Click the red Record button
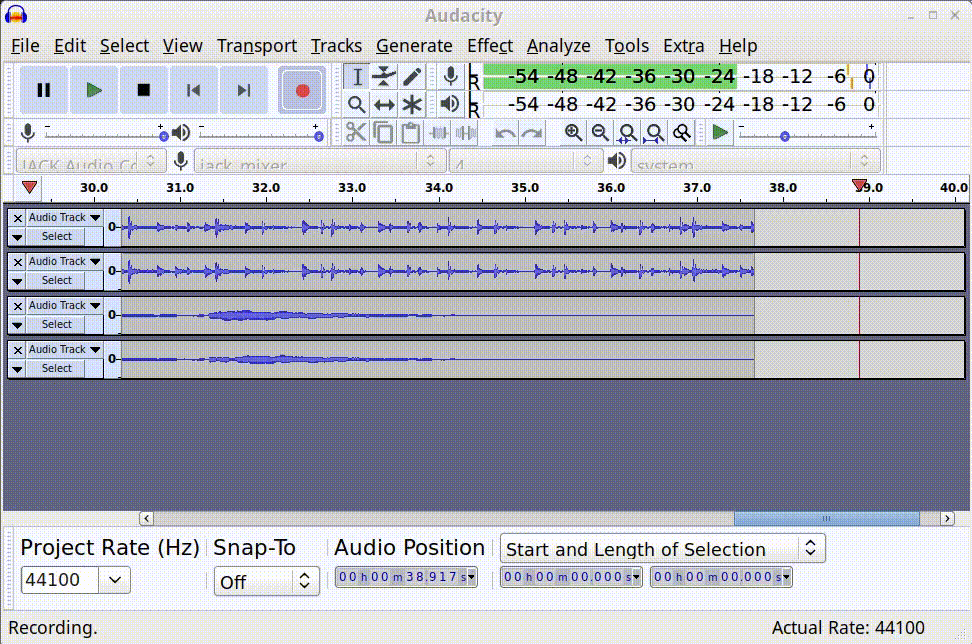 [302, 90]
